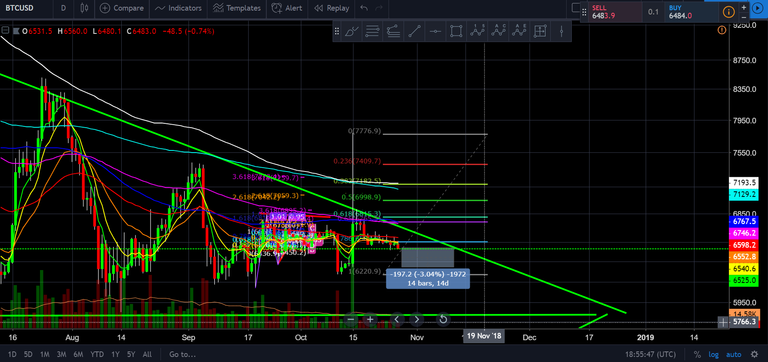The height and width of the screenshot is (362, 768).
Task: Click the undo arrow
Action: point(363,8)
